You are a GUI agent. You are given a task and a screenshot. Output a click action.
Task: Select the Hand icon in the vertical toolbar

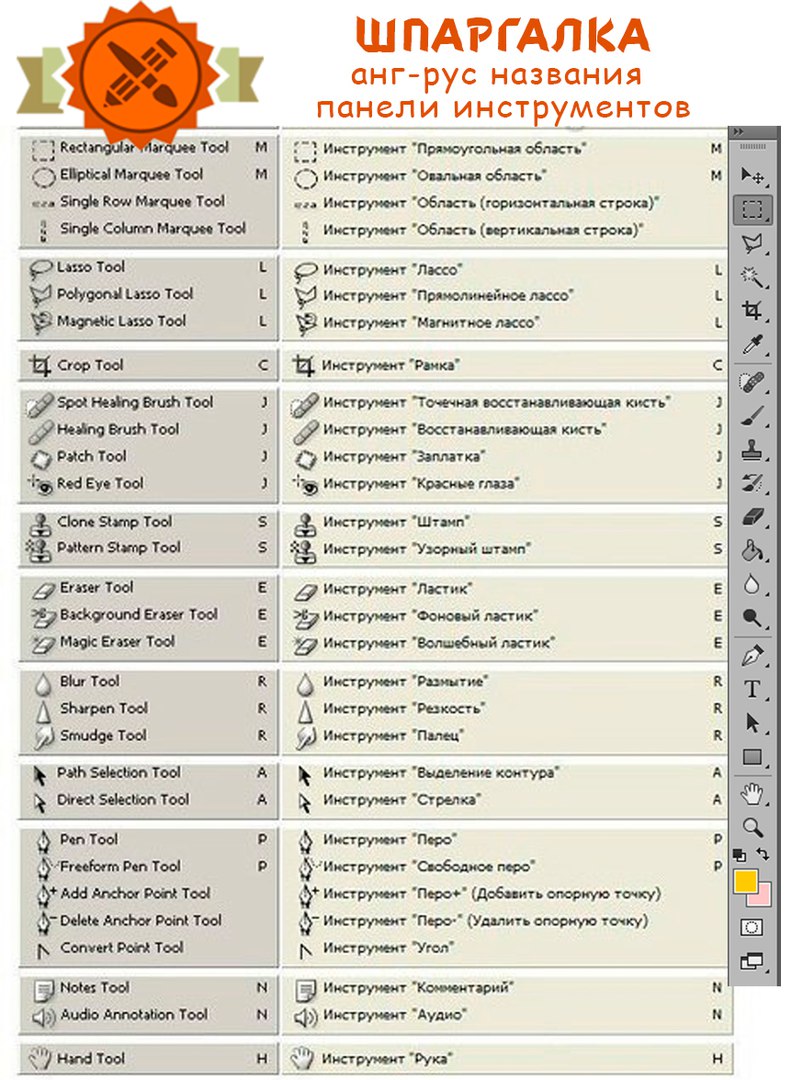(753, 794)
